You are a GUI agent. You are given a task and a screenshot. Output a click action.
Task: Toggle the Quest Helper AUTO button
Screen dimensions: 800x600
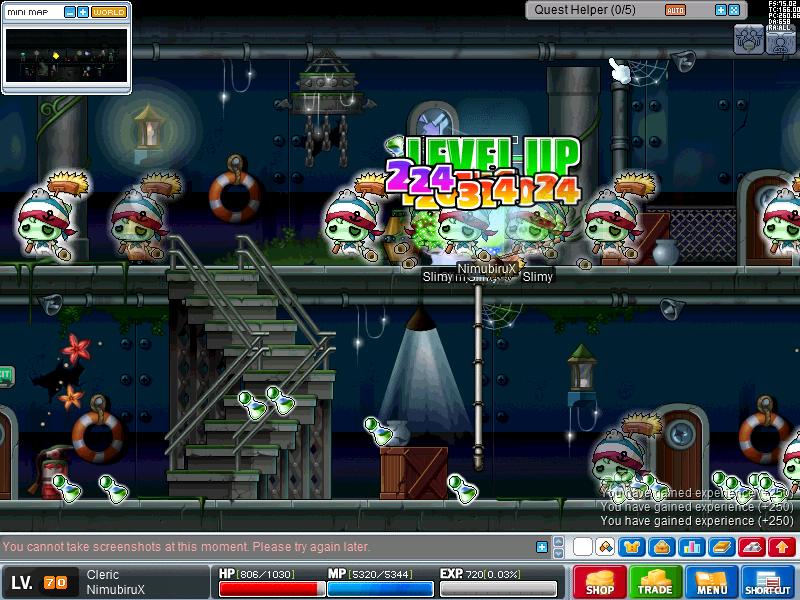[x=675, y=10]
